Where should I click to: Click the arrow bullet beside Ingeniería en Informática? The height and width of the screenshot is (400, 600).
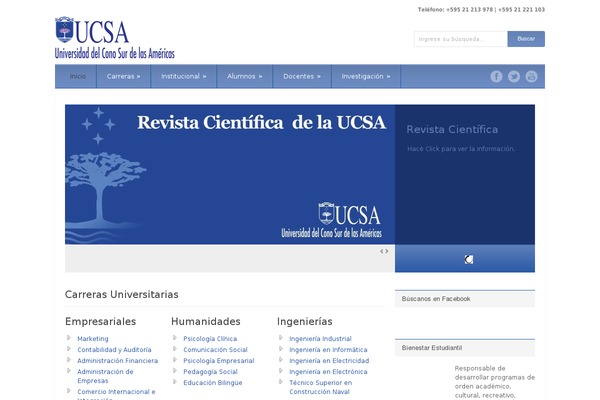(x=281, y=349)
